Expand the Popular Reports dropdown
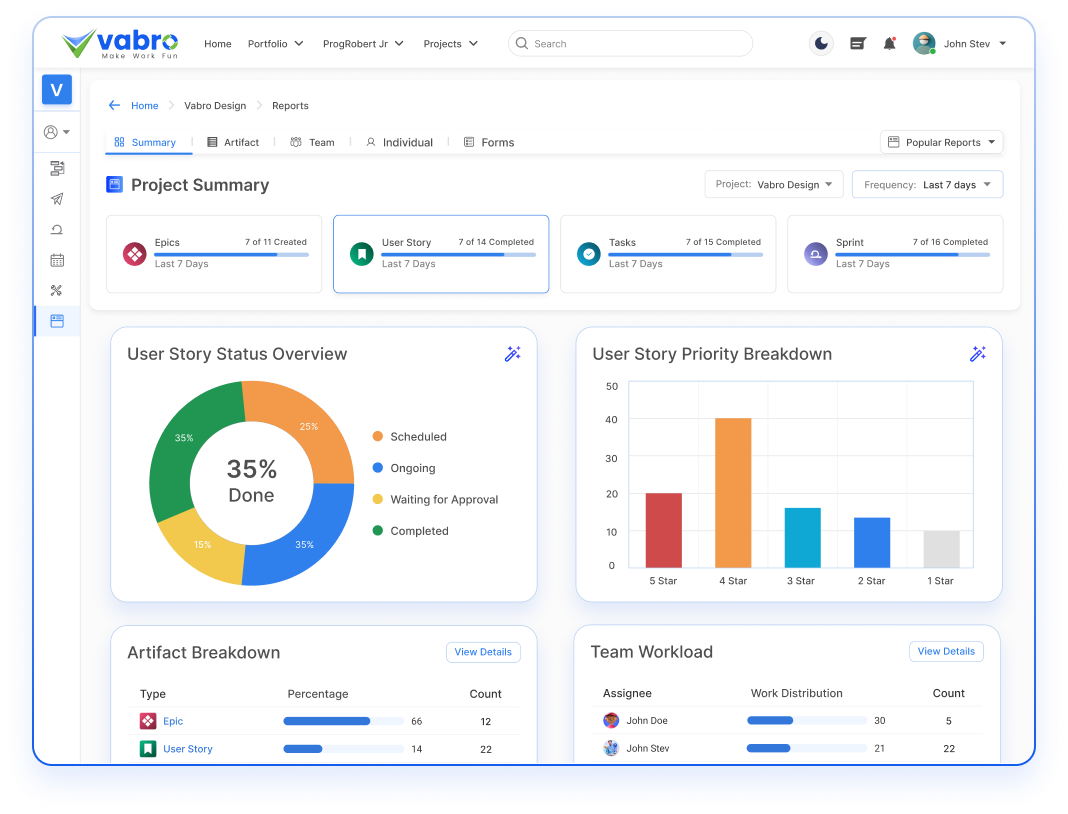Screen dimensions: 1068x814 pos(941,142)
